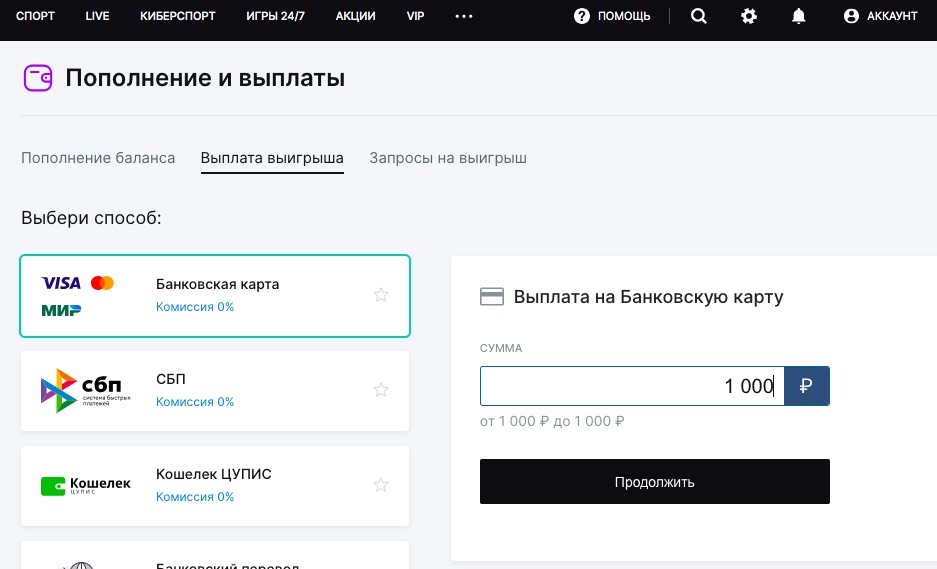937x569 pixels.
Task: Click Комиссия 0% under СБП
Action: [195, 402]
